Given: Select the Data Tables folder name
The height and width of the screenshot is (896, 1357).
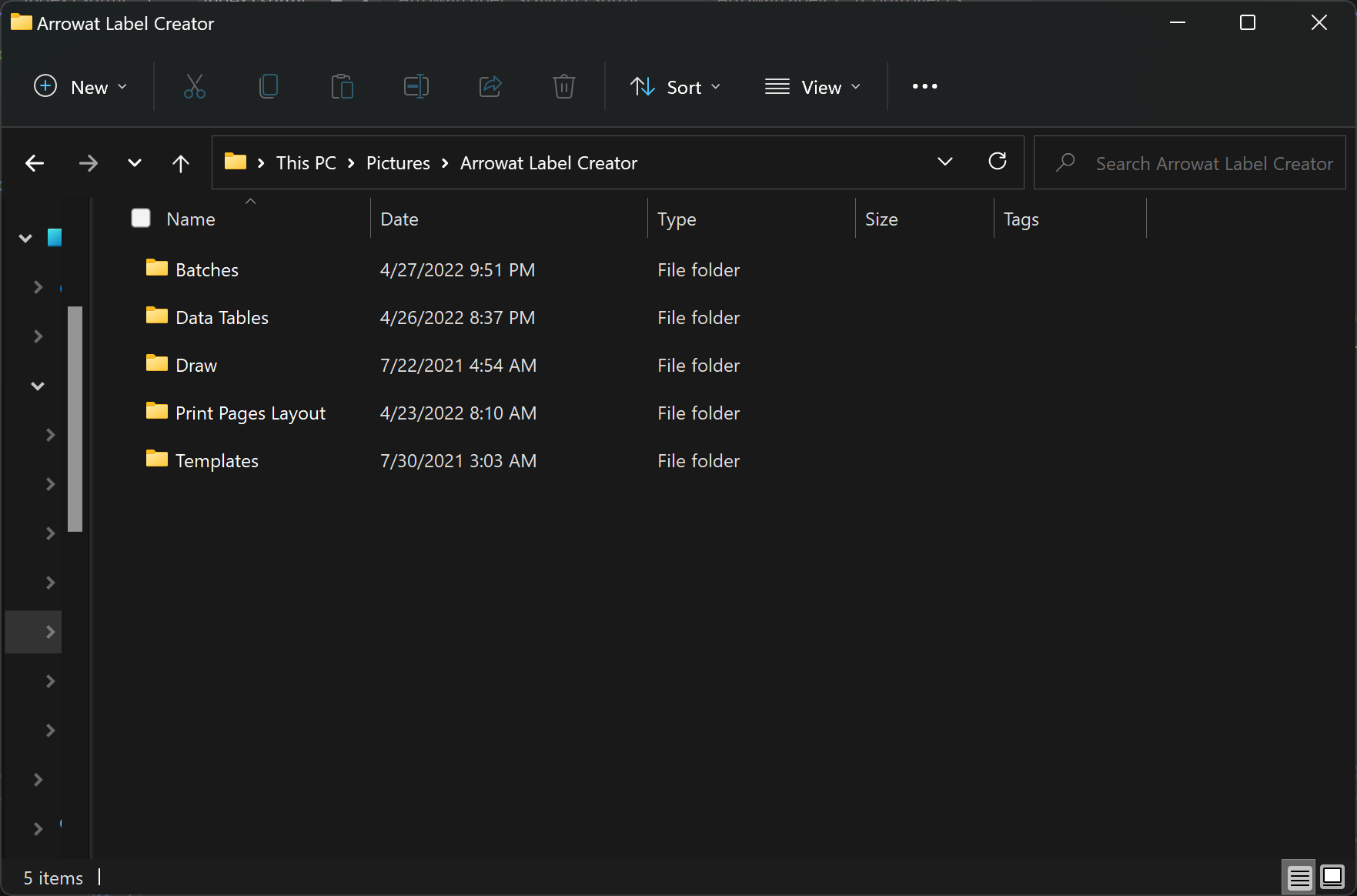Looking at the screenshot, I should (222, 318).
